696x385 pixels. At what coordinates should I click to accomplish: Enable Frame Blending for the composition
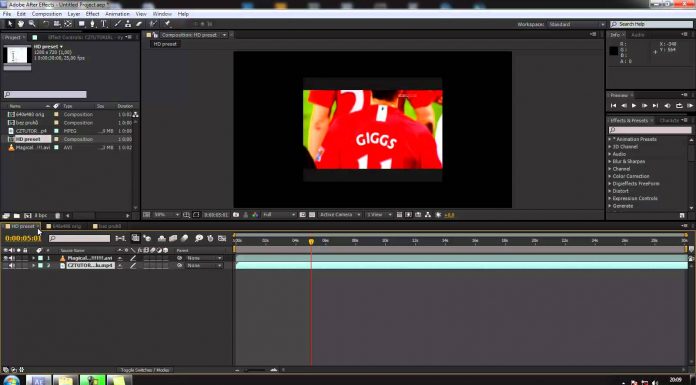(173, 238)
